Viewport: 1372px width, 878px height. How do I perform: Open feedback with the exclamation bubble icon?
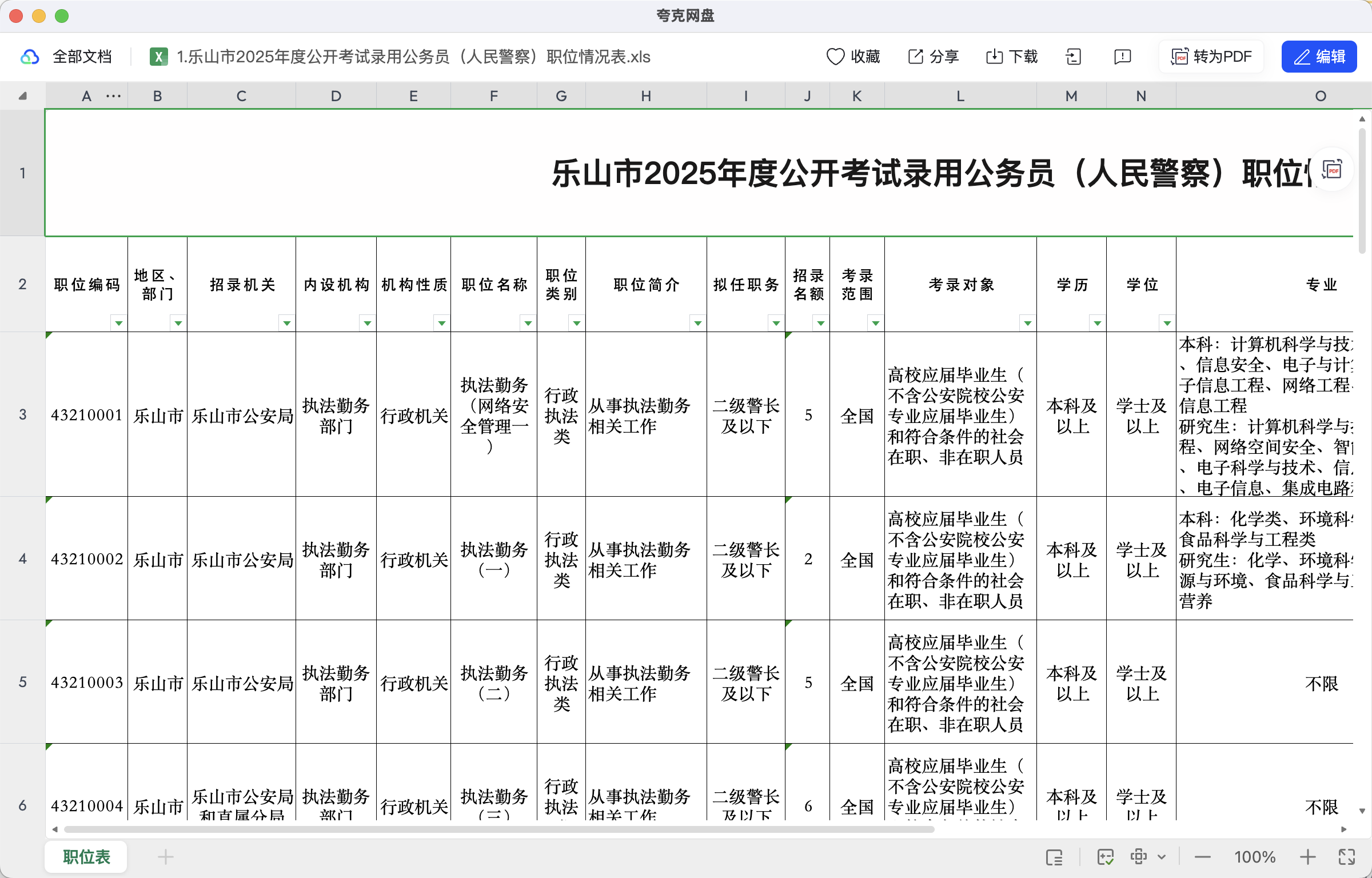point(1121,57)
